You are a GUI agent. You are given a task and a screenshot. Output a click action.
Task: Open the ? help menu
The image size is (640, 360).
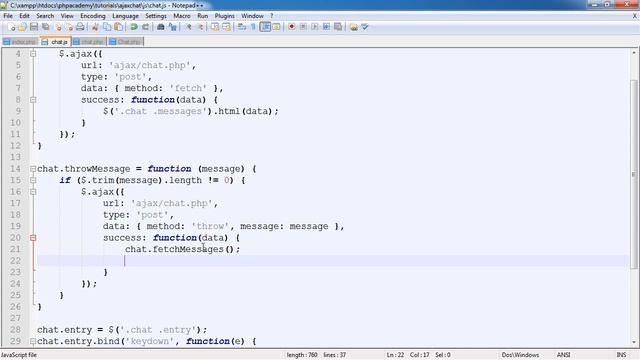click(x=271, y=16)
